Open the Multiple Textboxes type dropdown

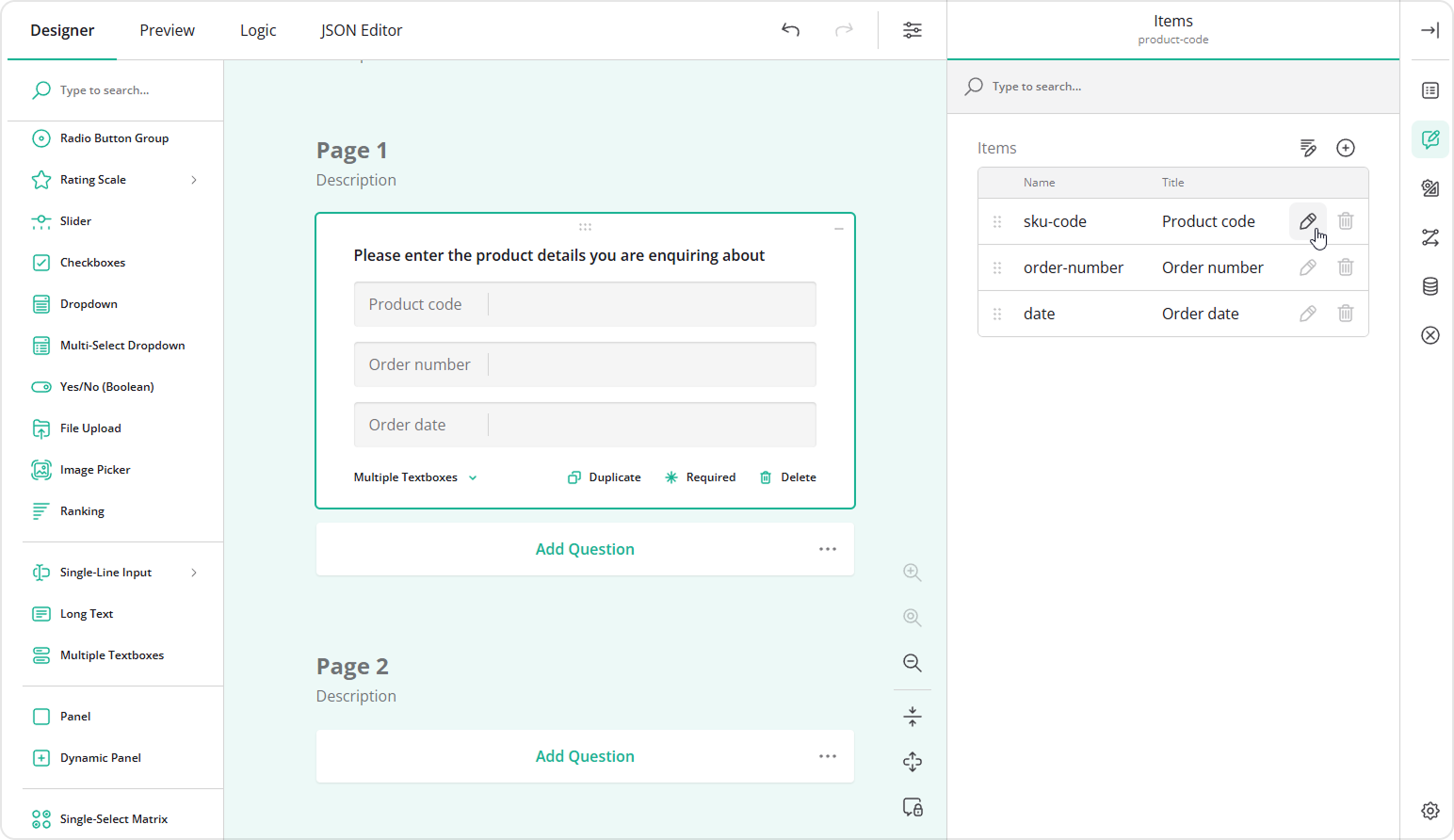pyautogui.click(x=415, y=477)
